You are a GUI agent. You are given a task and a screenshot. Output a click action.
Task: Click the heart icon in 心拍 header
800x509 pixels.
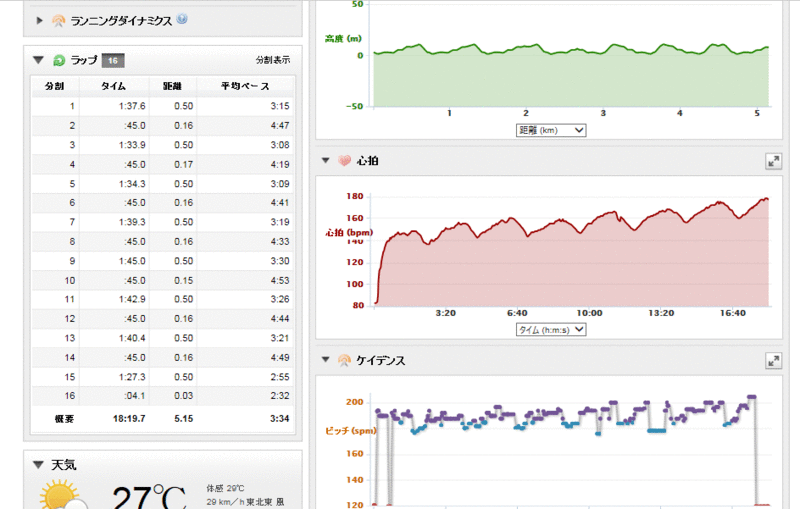(x=344, y=160)
